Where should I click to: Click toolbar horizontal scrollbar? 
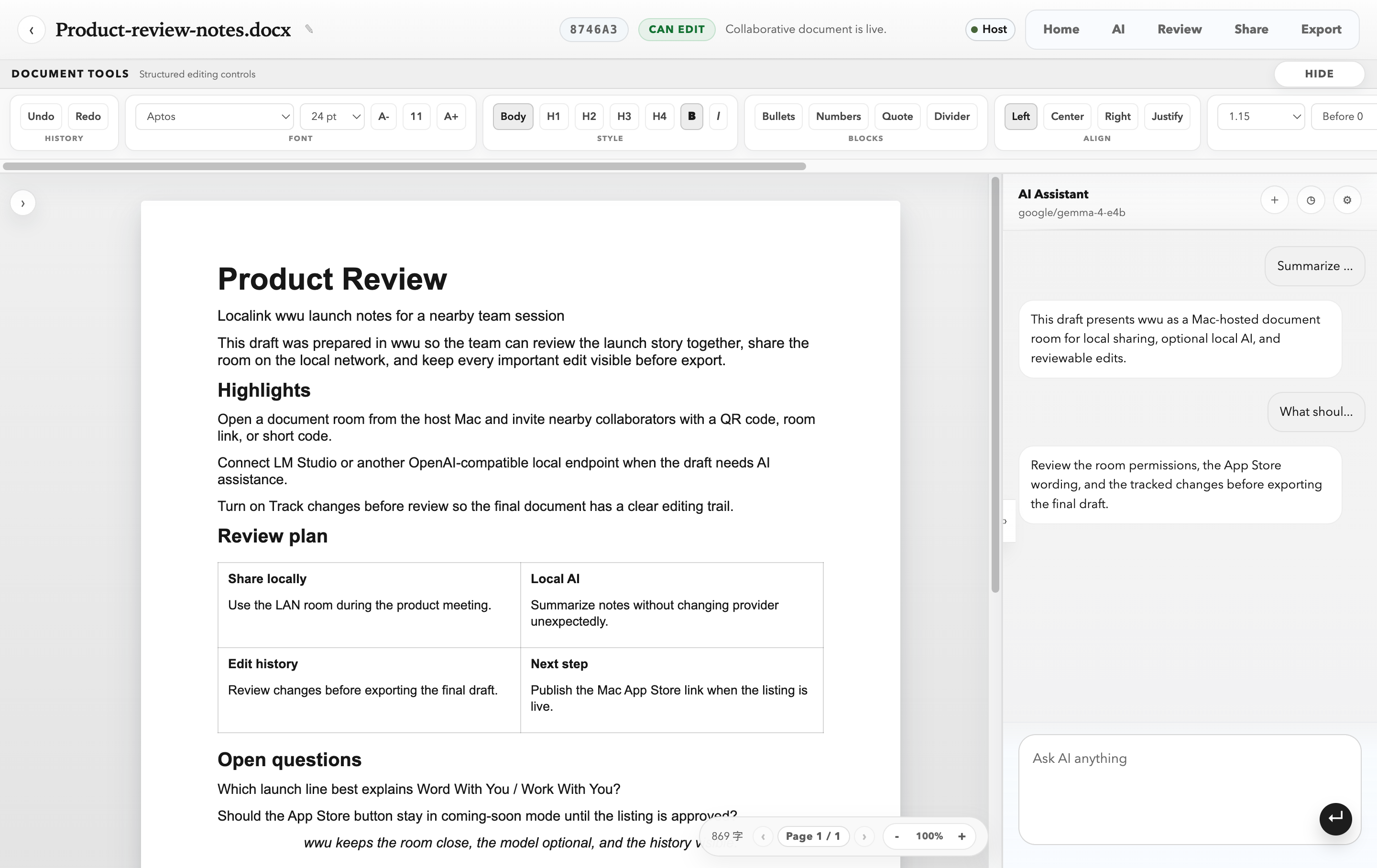point(404,166)
